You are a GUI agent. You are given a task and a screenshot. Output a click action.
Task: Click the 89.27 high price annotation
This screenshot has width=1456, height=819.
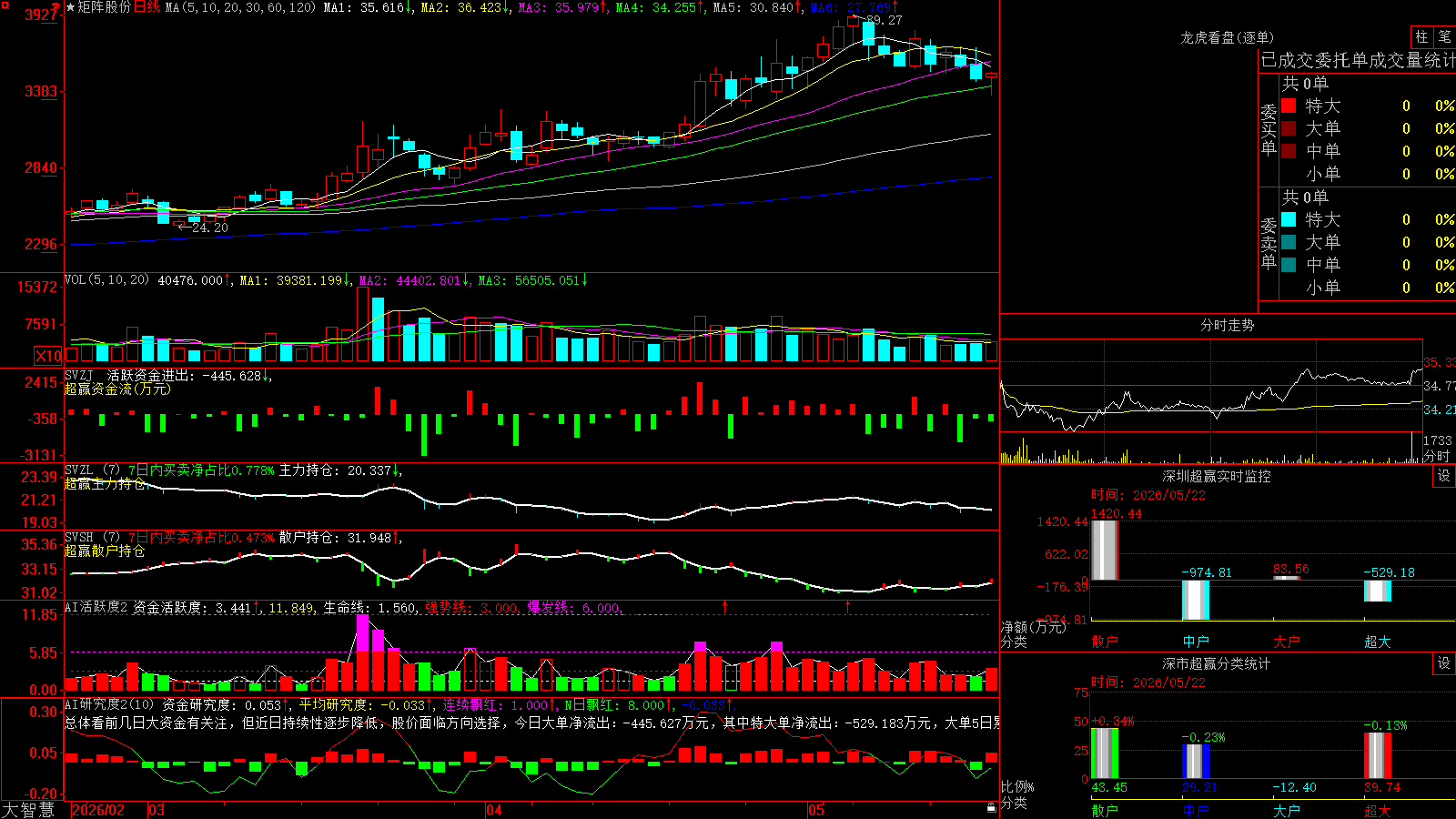pos(884,20)
